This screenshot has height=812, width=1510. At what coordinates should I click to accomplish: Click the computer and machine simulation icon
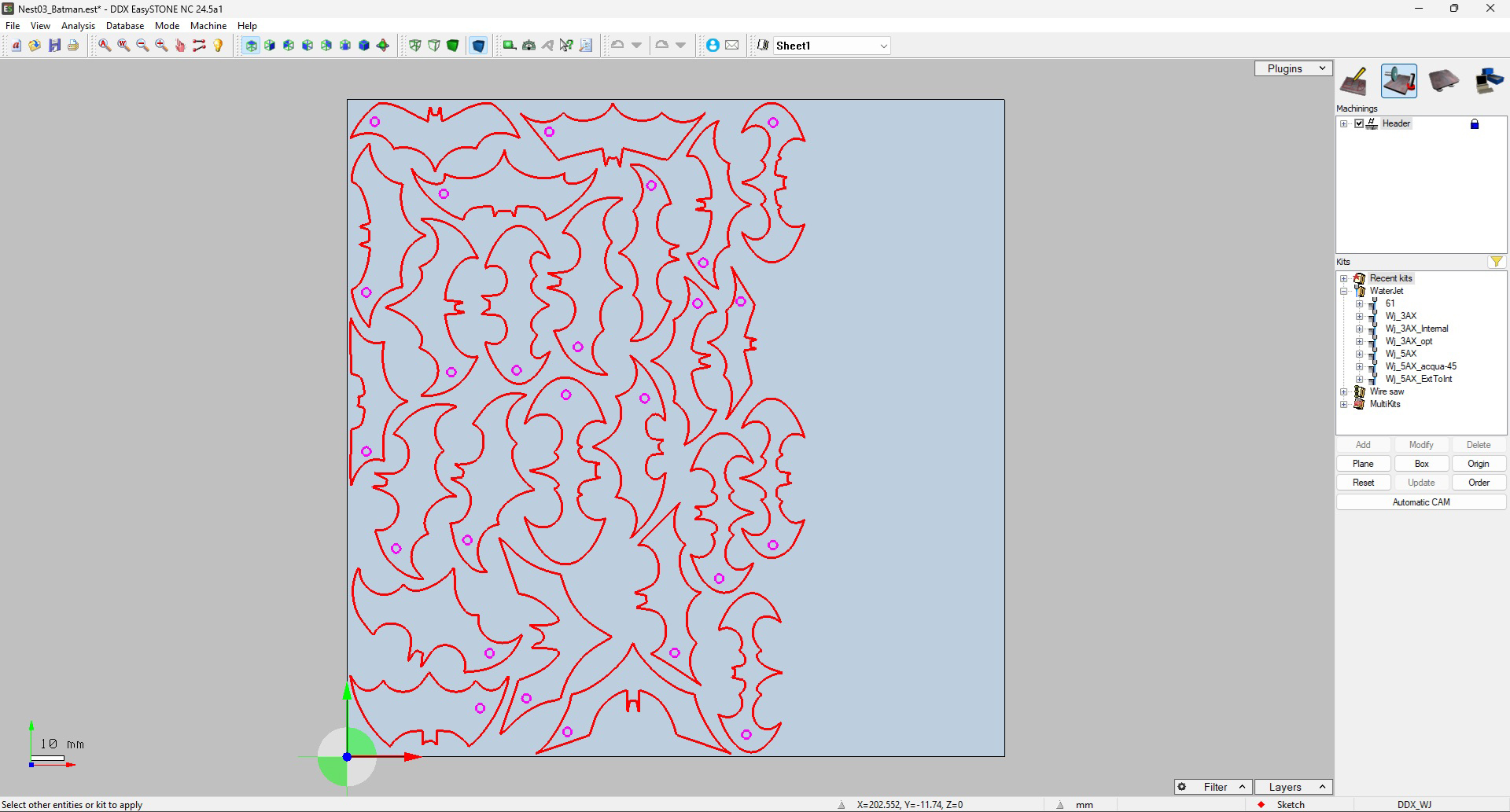(x=1488, y=81)
